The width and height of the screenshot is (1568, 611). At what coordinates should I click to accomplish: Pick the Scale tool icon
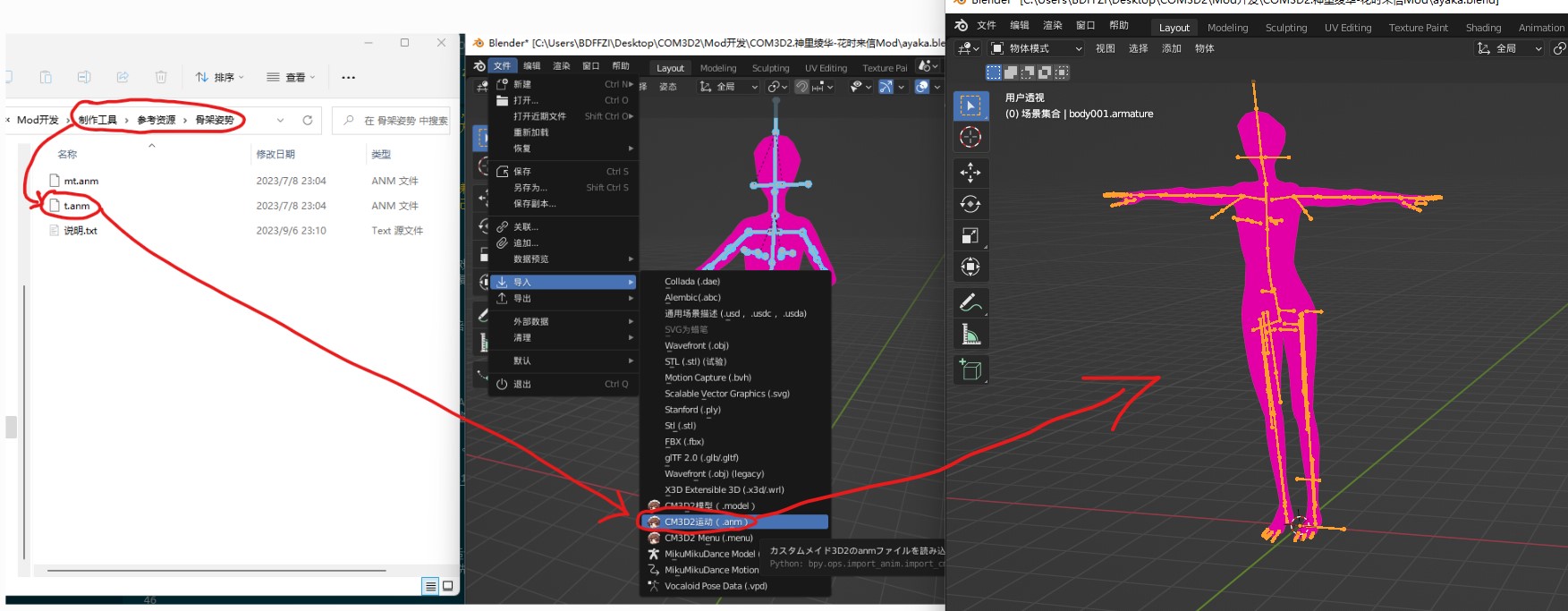pyautogui.click(x=970, y=235)
